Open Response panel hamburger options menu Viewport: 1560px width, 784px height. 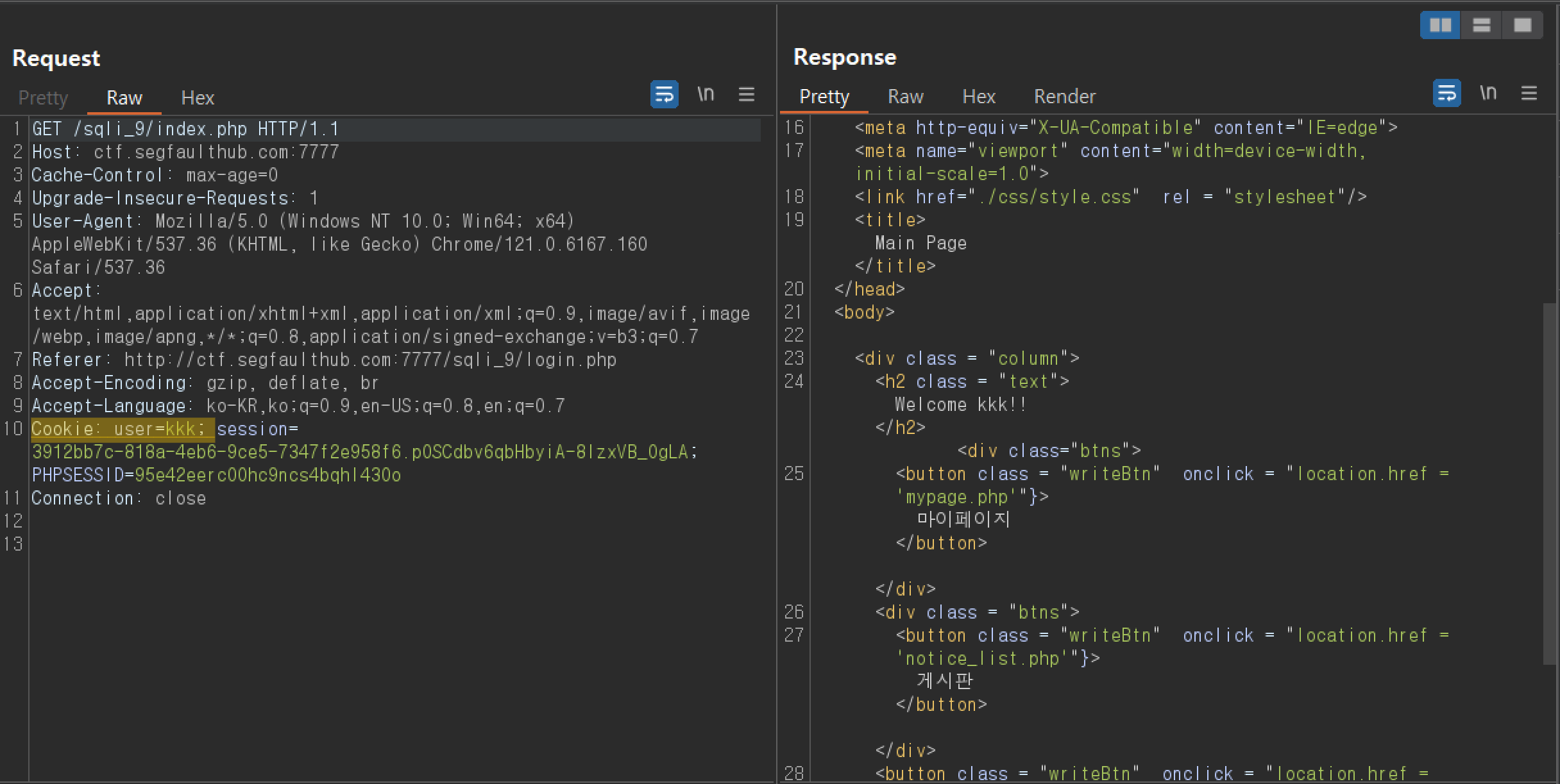coord(1529,93)
